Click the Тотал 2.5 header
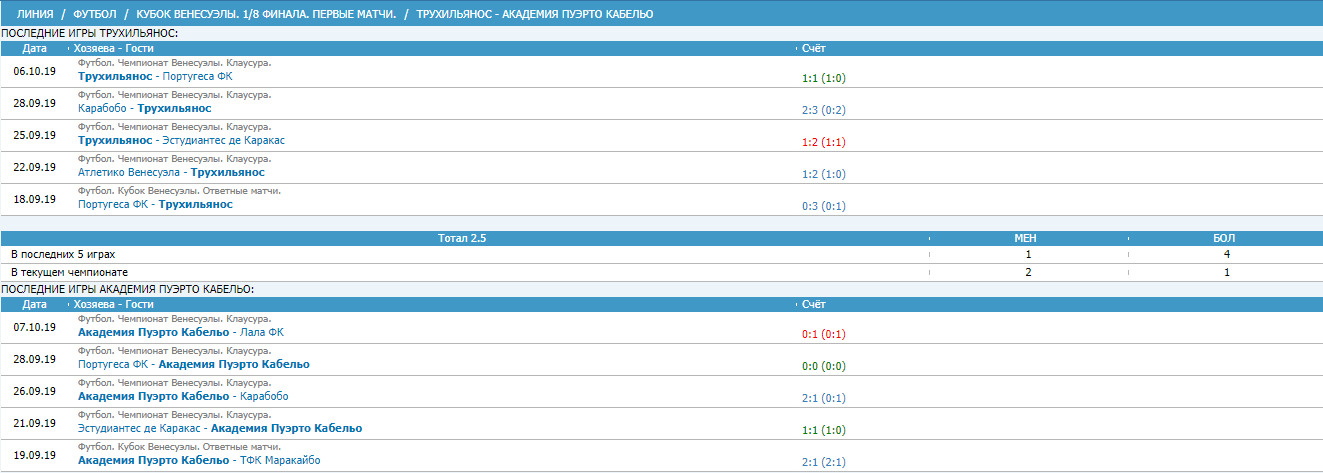 click(462, 238)
